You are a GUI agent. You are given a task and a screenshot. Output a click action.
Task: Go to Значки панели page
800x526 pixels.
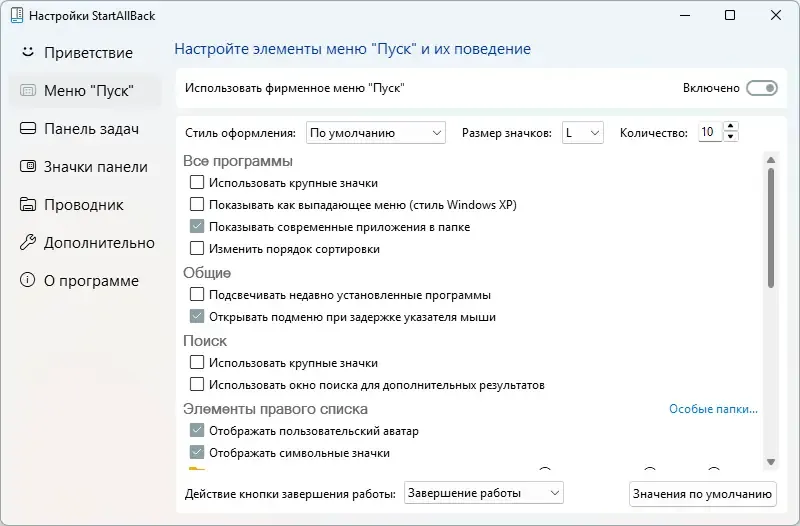coord(85,167)
